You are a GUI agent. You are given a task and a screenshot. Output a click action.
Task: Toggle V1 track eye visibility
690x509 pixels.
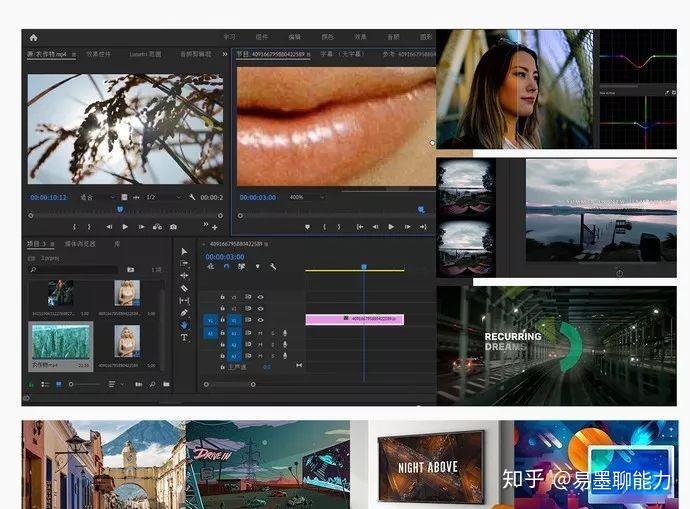(260, 320)
